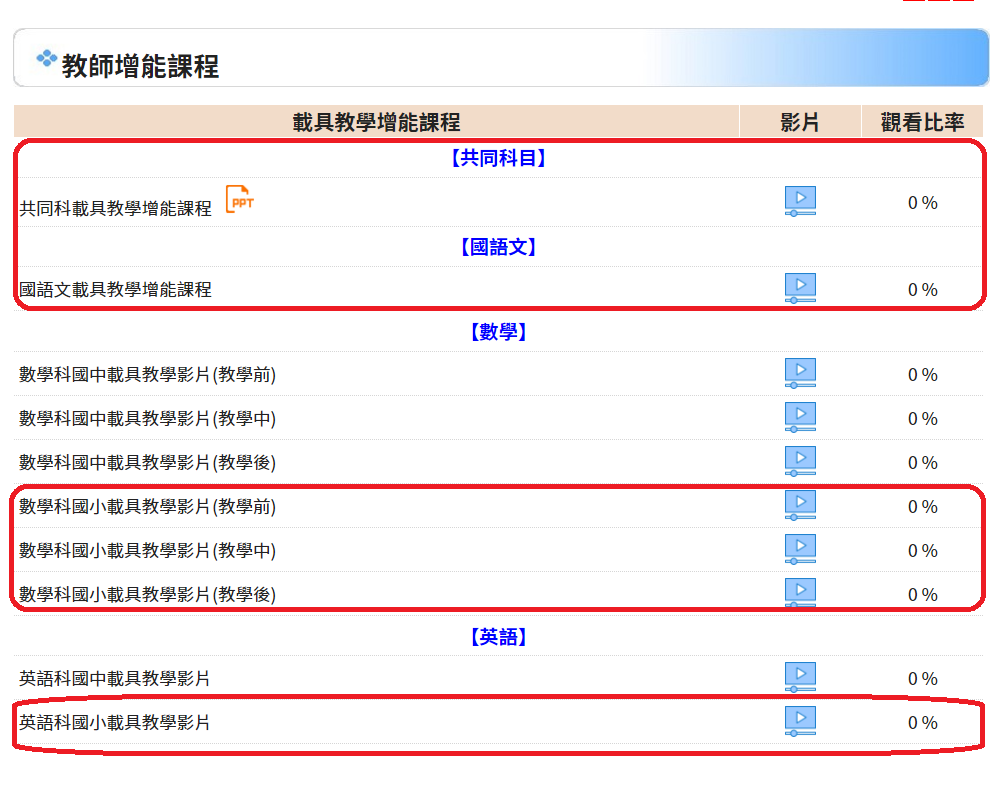Click the 【共同科目】 section heading
The width and height of the screenshot is (994, 795).
tap(498, 158)
